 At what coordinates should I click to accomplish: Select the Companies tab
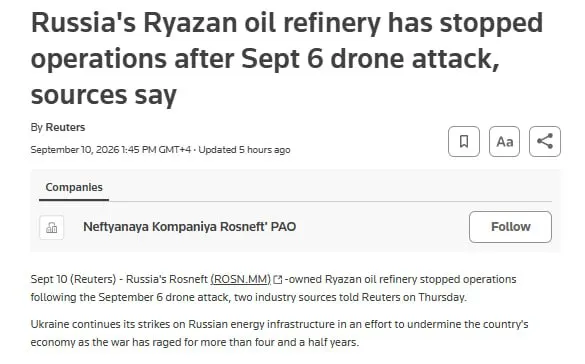pyautogui.click(x=74, y=187)
